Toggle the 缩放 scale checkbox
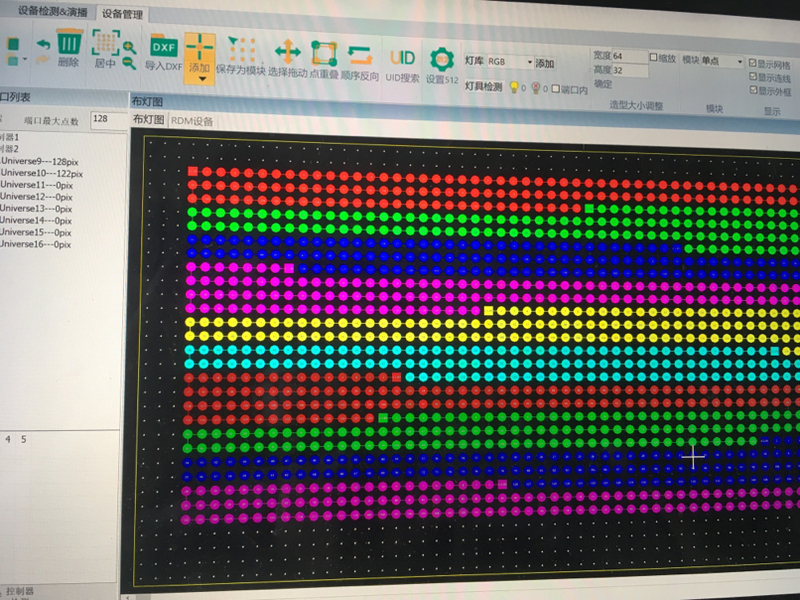The width and height of the screenshot is (800, 600). point(654,57)
